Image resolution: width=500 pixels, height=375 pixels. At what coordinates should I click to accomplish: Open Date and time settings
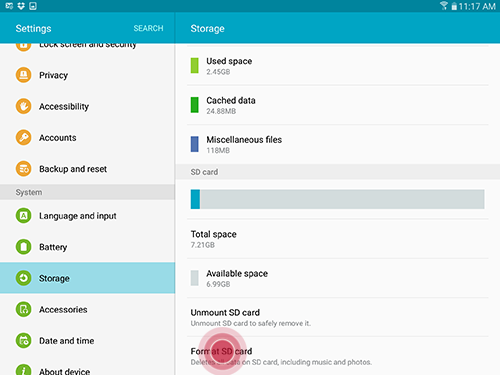click(87, 341)
